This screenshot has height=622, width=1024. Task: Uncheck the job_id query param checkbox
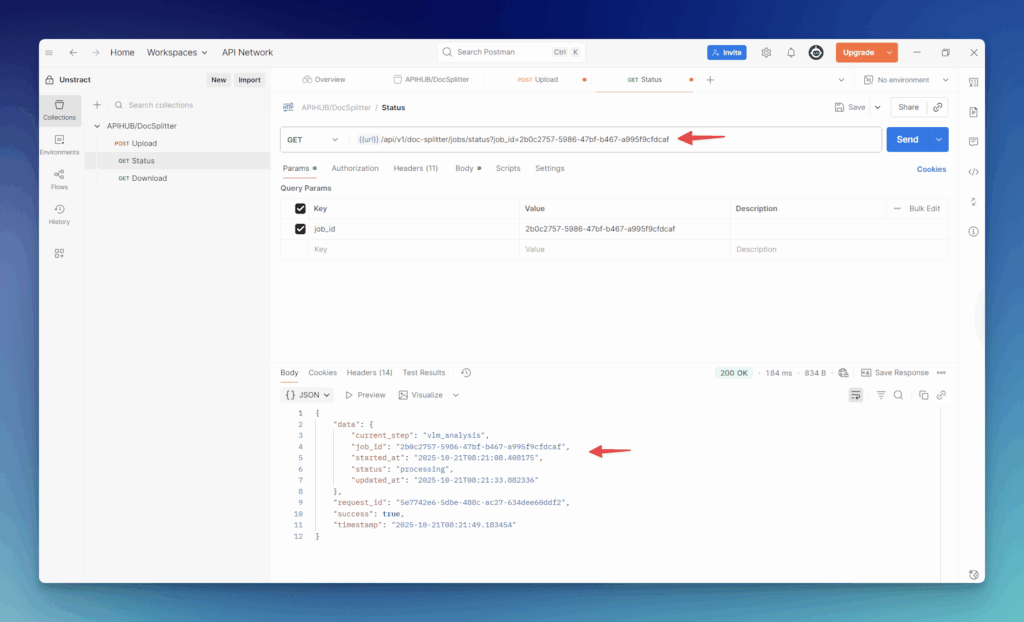coord(300,229)
